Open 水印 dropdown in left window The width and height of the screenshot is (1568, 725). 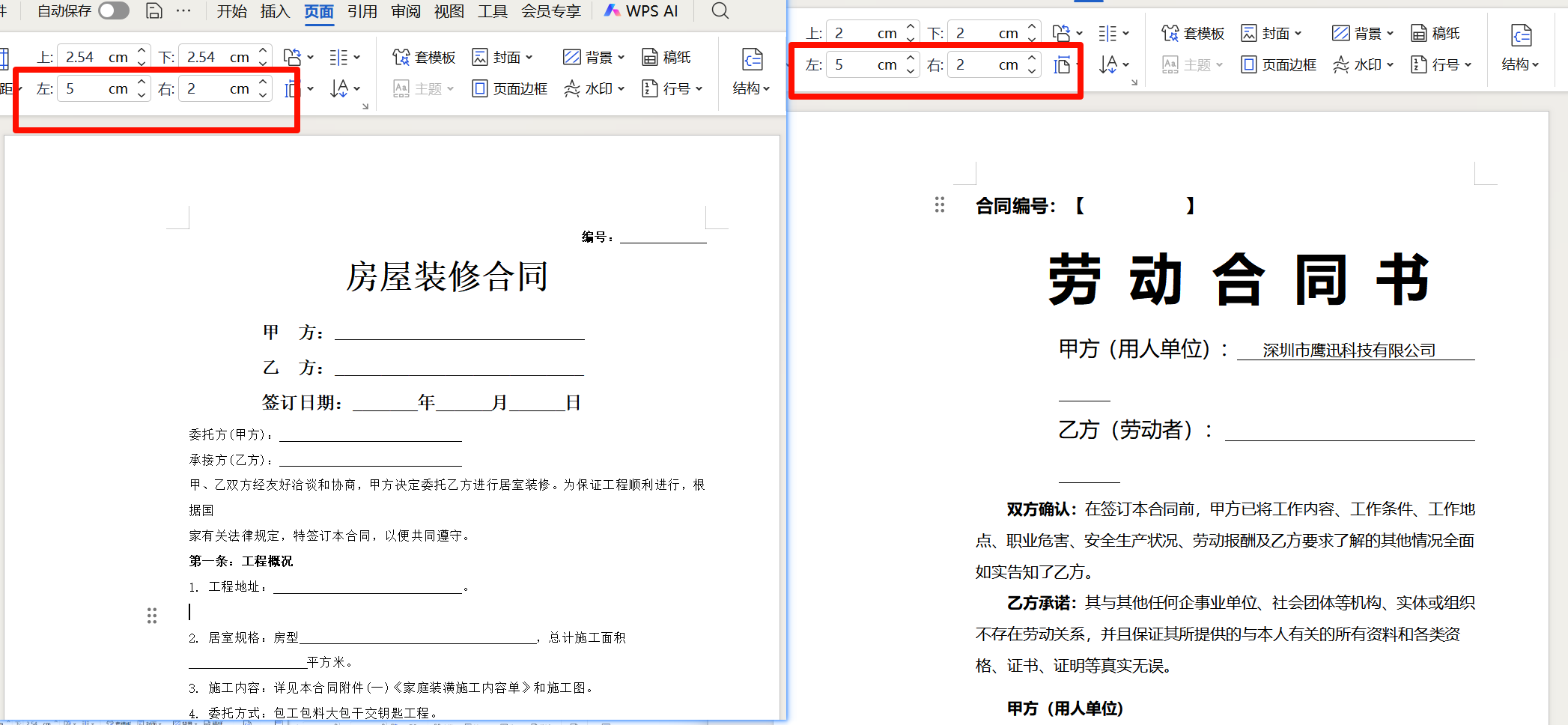pos(594,88)
